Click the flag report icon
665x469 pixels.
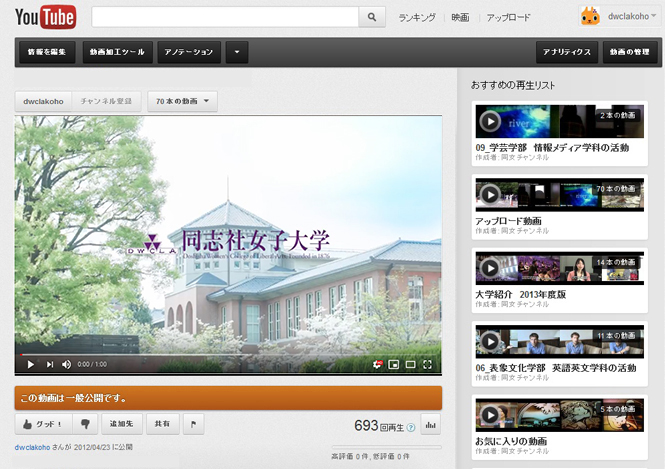[x=194, y=424]
